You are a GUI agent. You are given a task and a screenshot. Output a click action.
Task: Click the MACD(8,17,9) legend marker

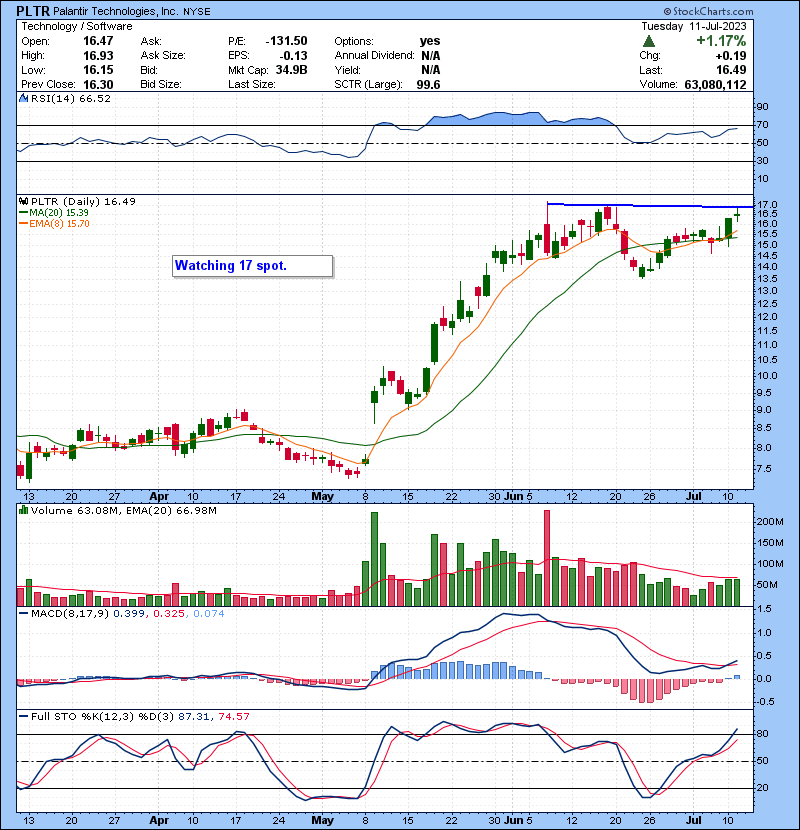[x=22, y=612]
